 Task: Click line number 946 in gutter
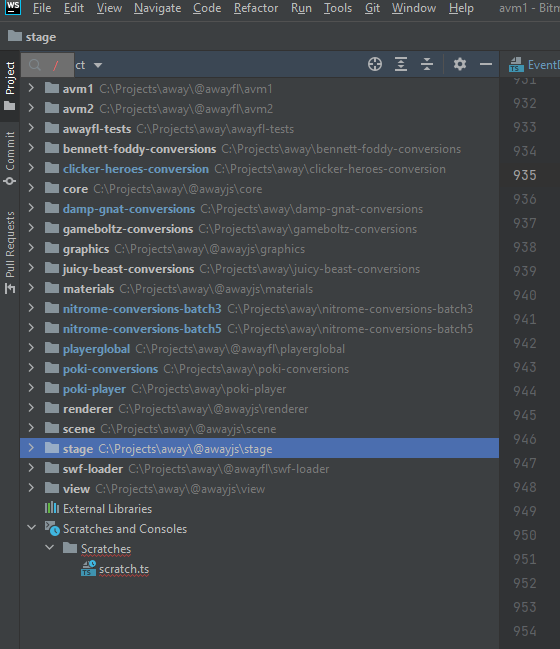[x=525, y=439]
